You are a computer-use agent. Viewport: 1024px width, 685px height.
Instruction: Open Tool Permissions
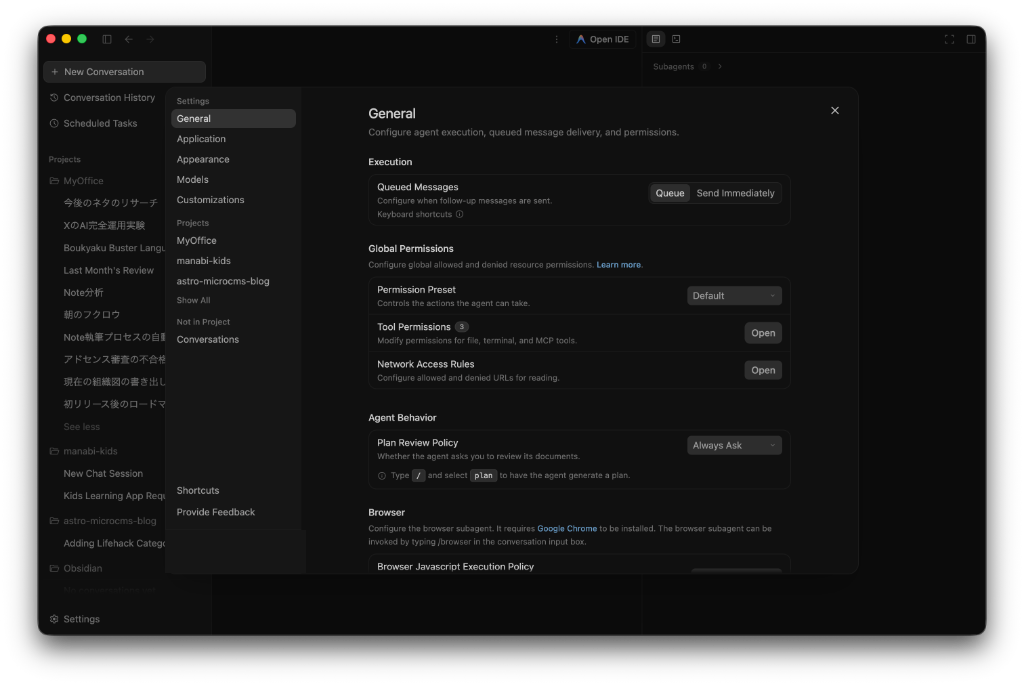point(763,333)
